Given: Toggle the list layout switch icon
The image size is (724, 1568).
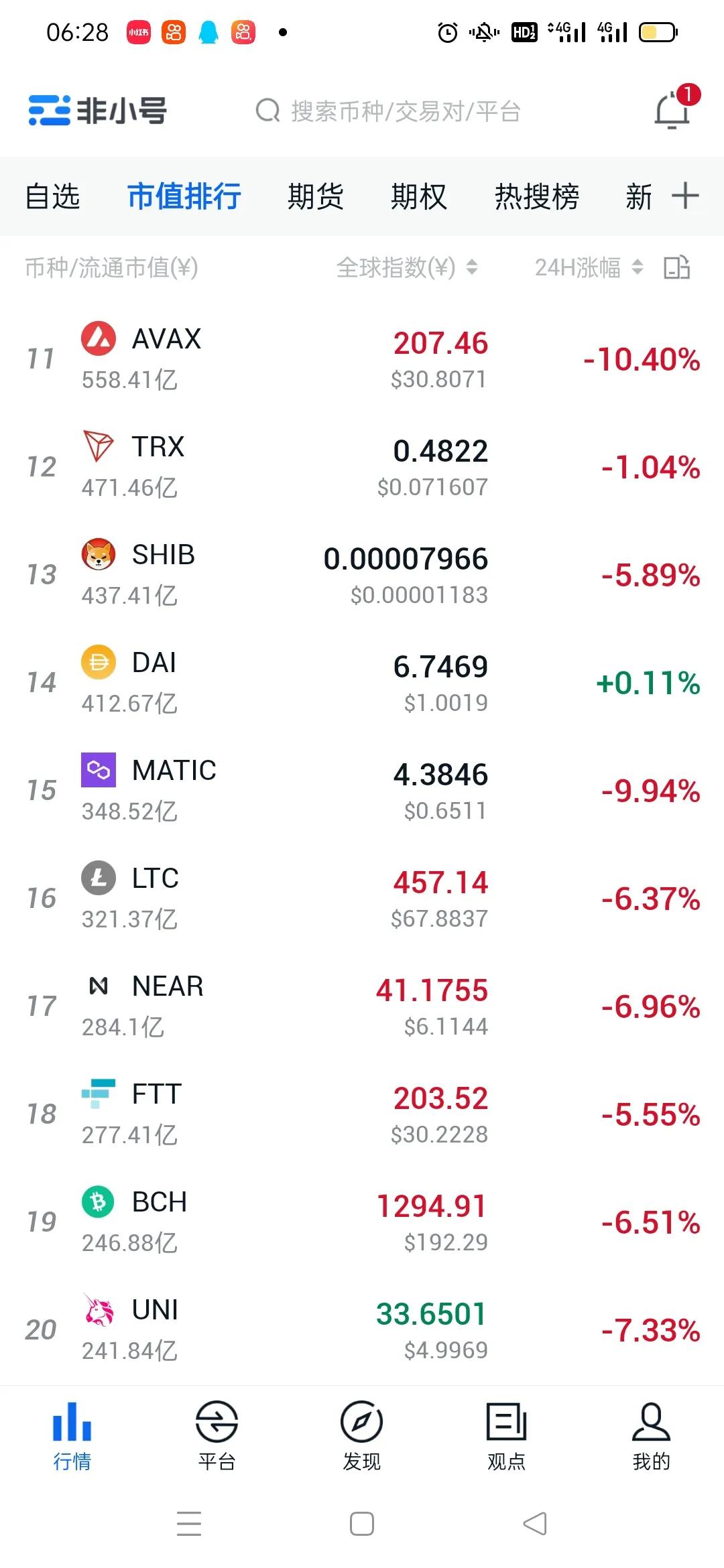Looking at the screenshot, I should pyautogui.click(x=677, y=268).
